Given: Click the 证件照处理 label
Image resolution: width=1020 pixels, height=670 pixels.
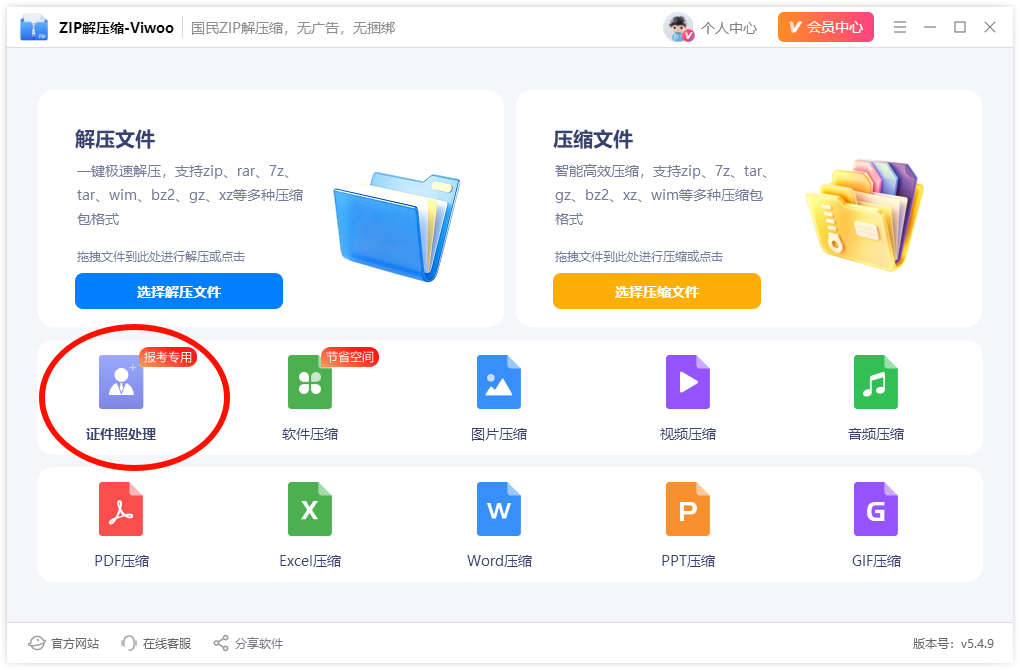Looking at the screenshot, I should [121, 434].
